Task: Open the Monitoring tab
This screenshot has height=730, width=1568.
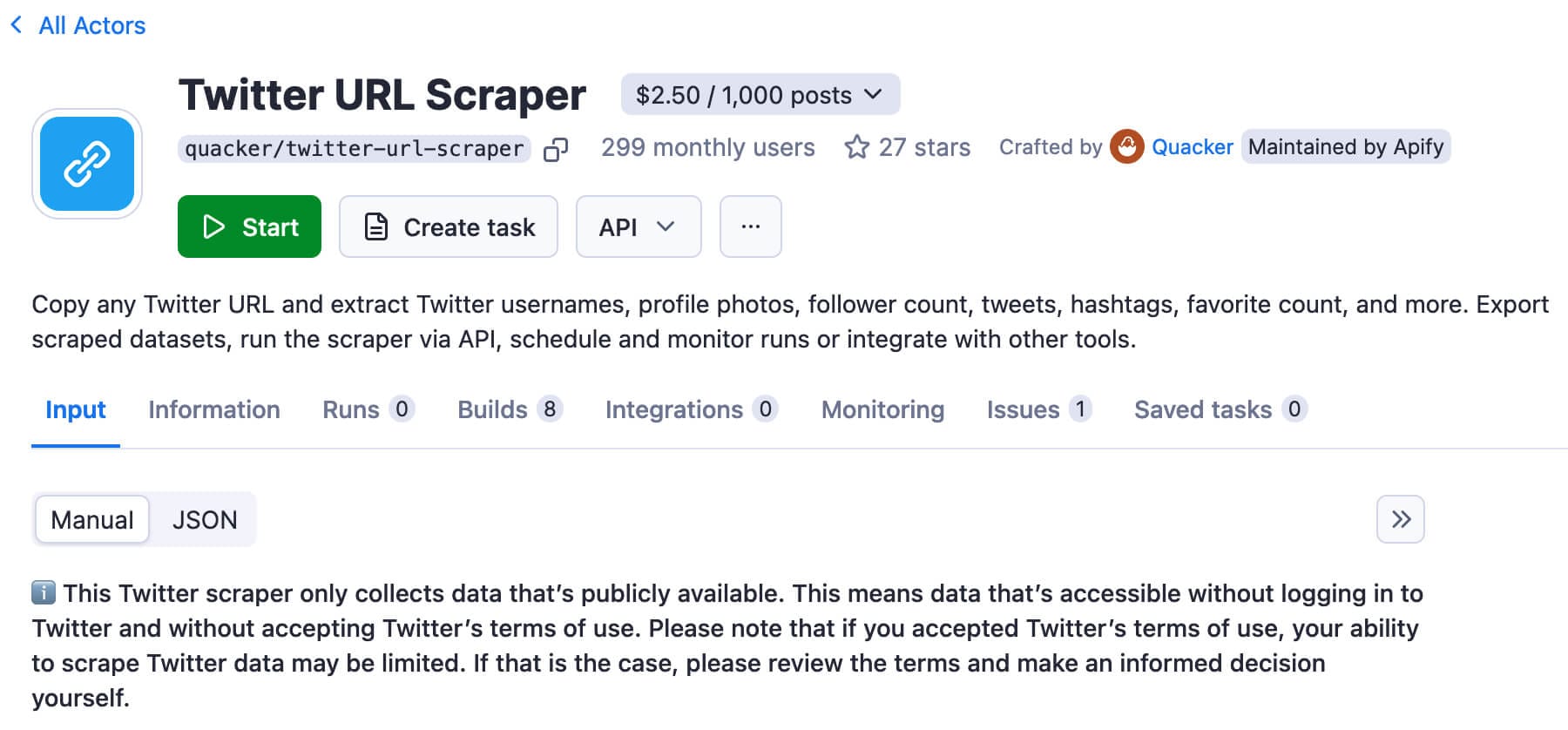Action: click(882, 409)
